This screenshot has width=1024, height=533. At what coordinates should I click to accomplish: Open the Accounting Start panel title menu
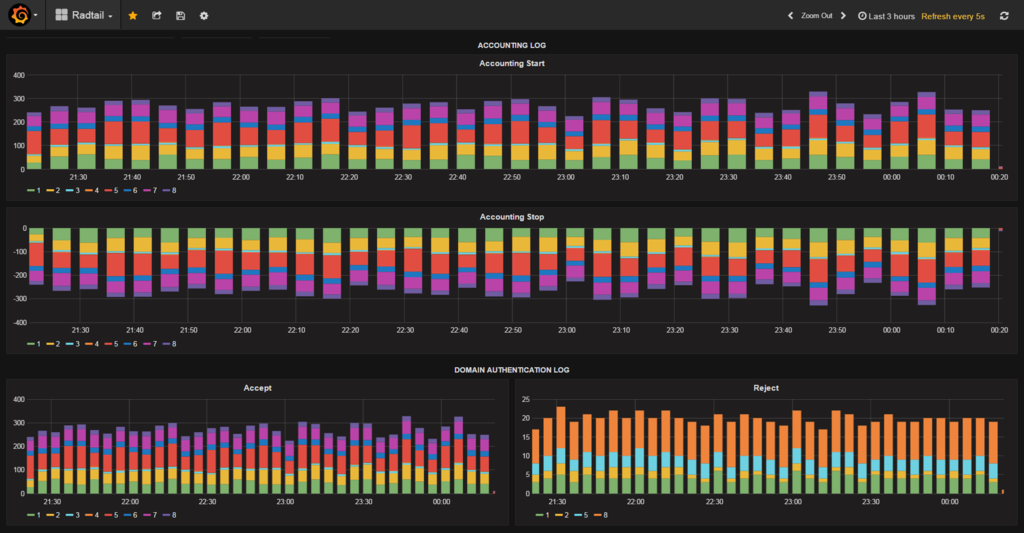click(511, 63)
